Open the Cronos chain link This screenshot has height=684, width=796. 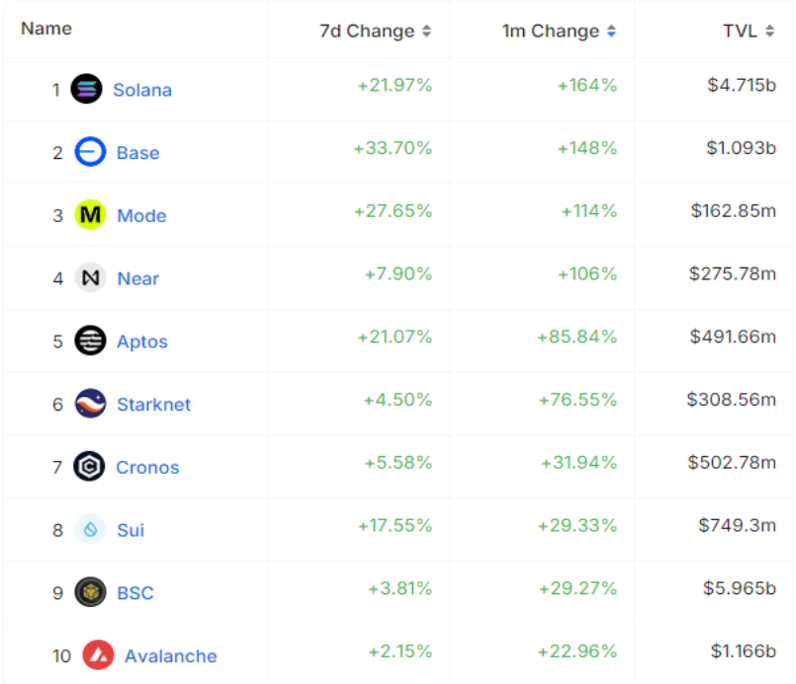pyautogui.click(x=148, y=468)
